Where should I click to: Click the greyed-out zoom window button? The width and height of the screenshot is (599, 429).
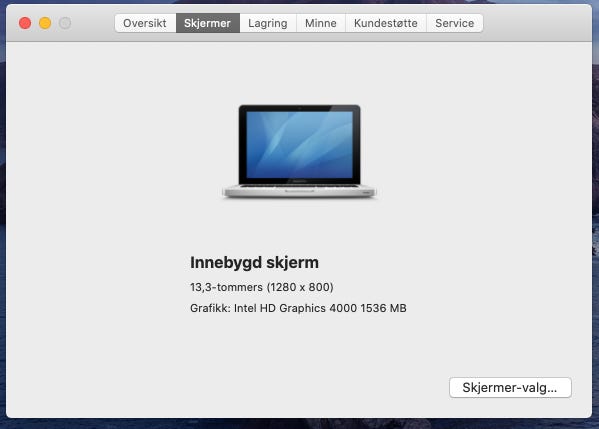65,23
